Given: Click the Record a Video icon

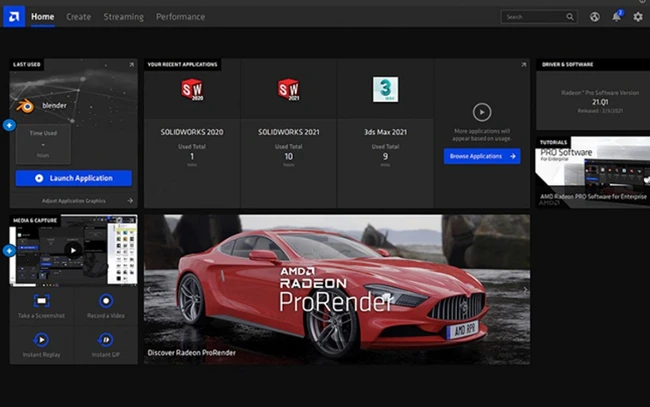Looking at the screenshot, I should click(x=106, y=301).
